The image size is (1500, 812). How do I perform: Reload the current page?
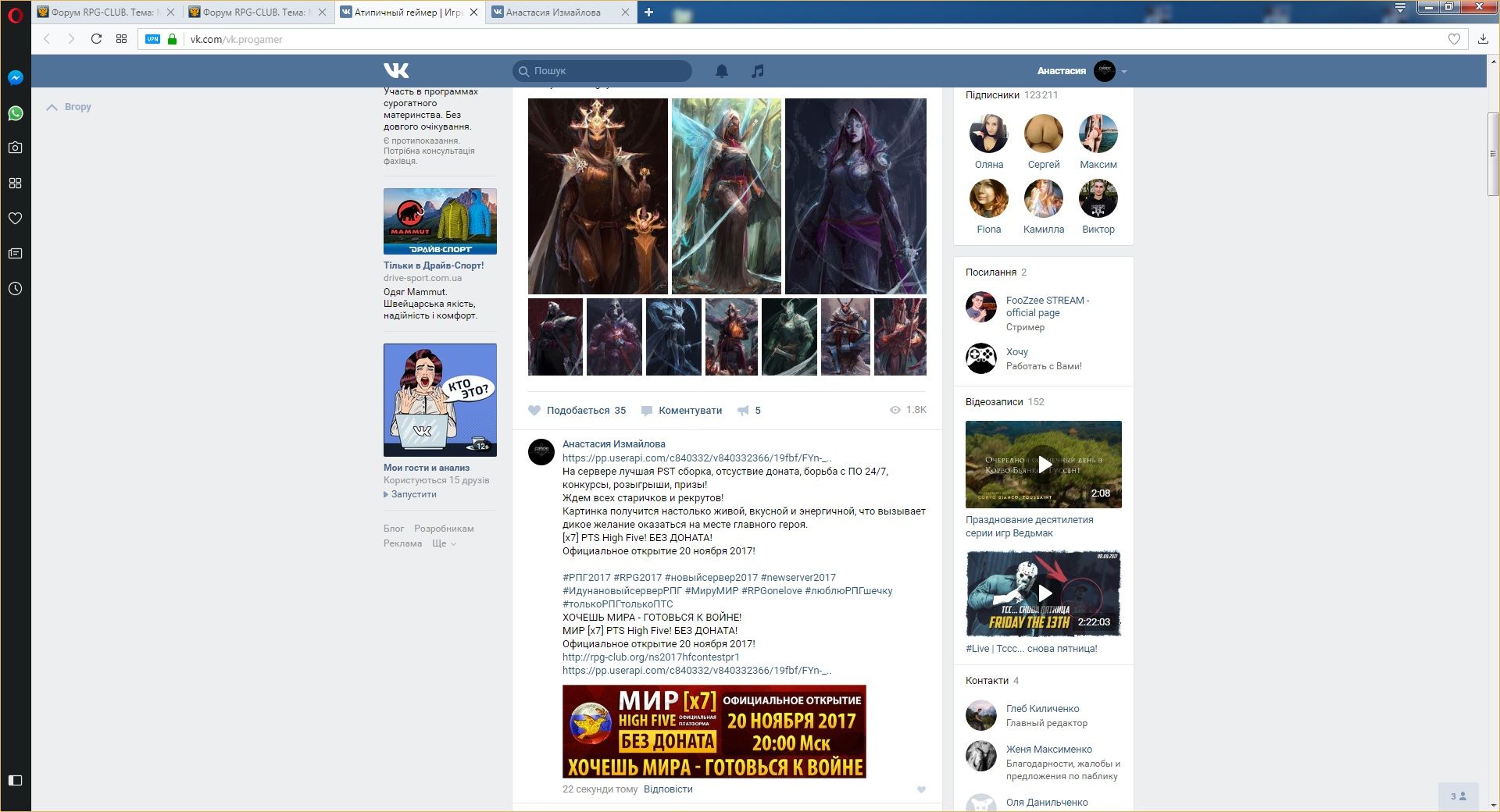96,39
